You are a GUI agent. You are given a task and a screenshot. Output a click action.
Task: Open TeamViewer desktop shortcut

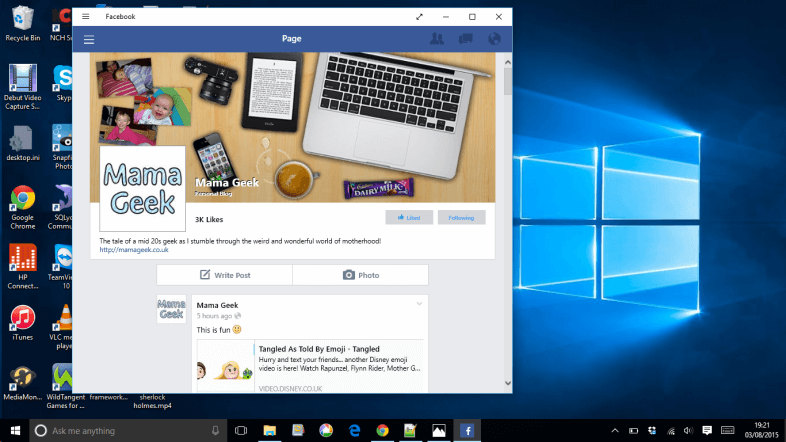[x=62, y=267]
